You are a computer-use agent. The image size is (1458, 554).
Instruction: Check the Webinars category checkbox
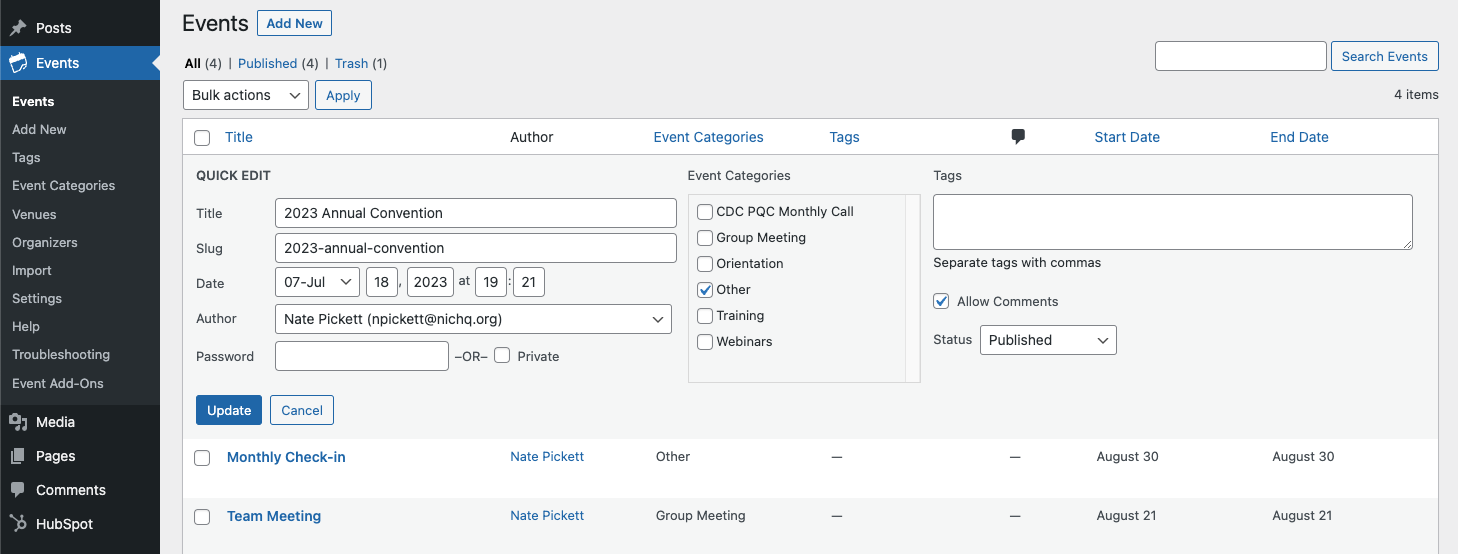[x=705, y=342]
